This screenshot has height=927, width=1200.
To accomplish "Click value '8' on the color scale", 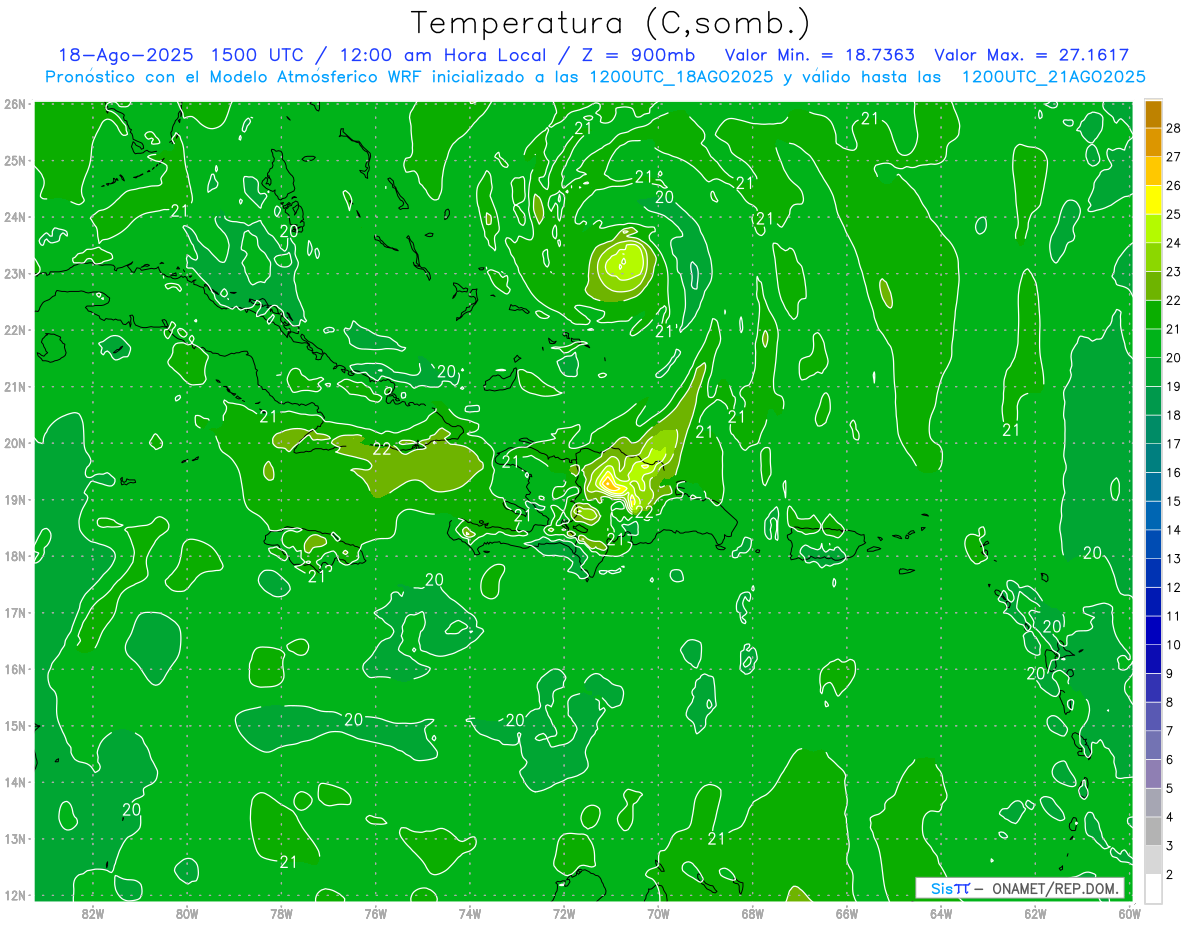I will pos(1170,702).
